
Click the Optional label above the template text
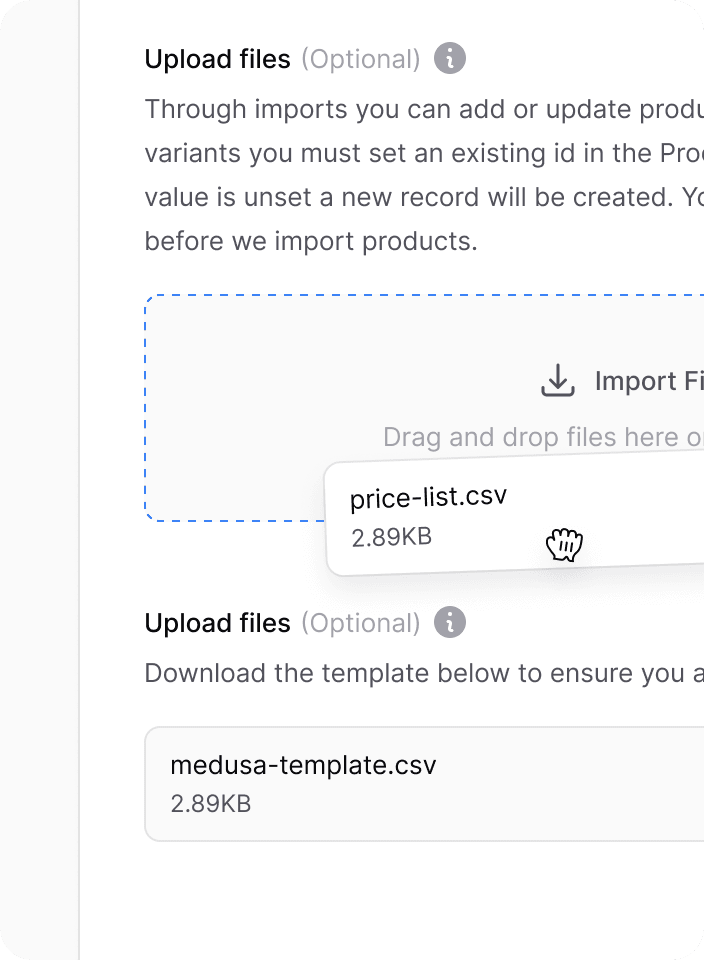(361, 623)
